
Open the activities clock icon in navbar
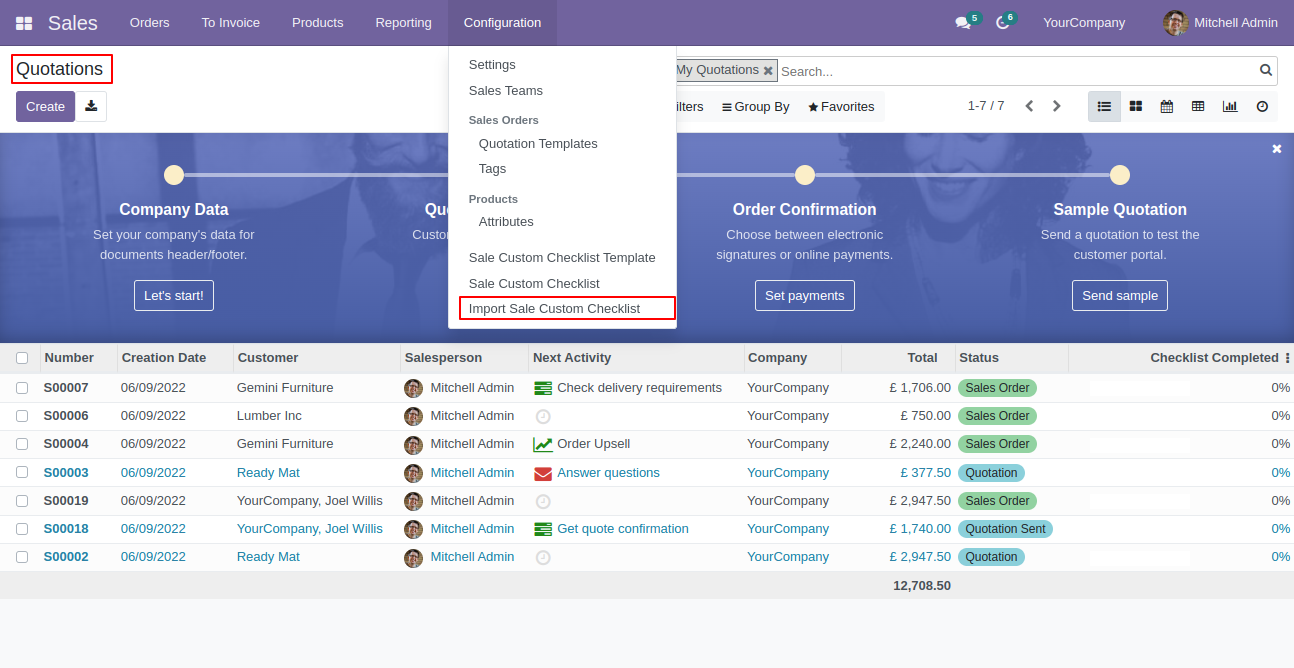point(1002,23)
